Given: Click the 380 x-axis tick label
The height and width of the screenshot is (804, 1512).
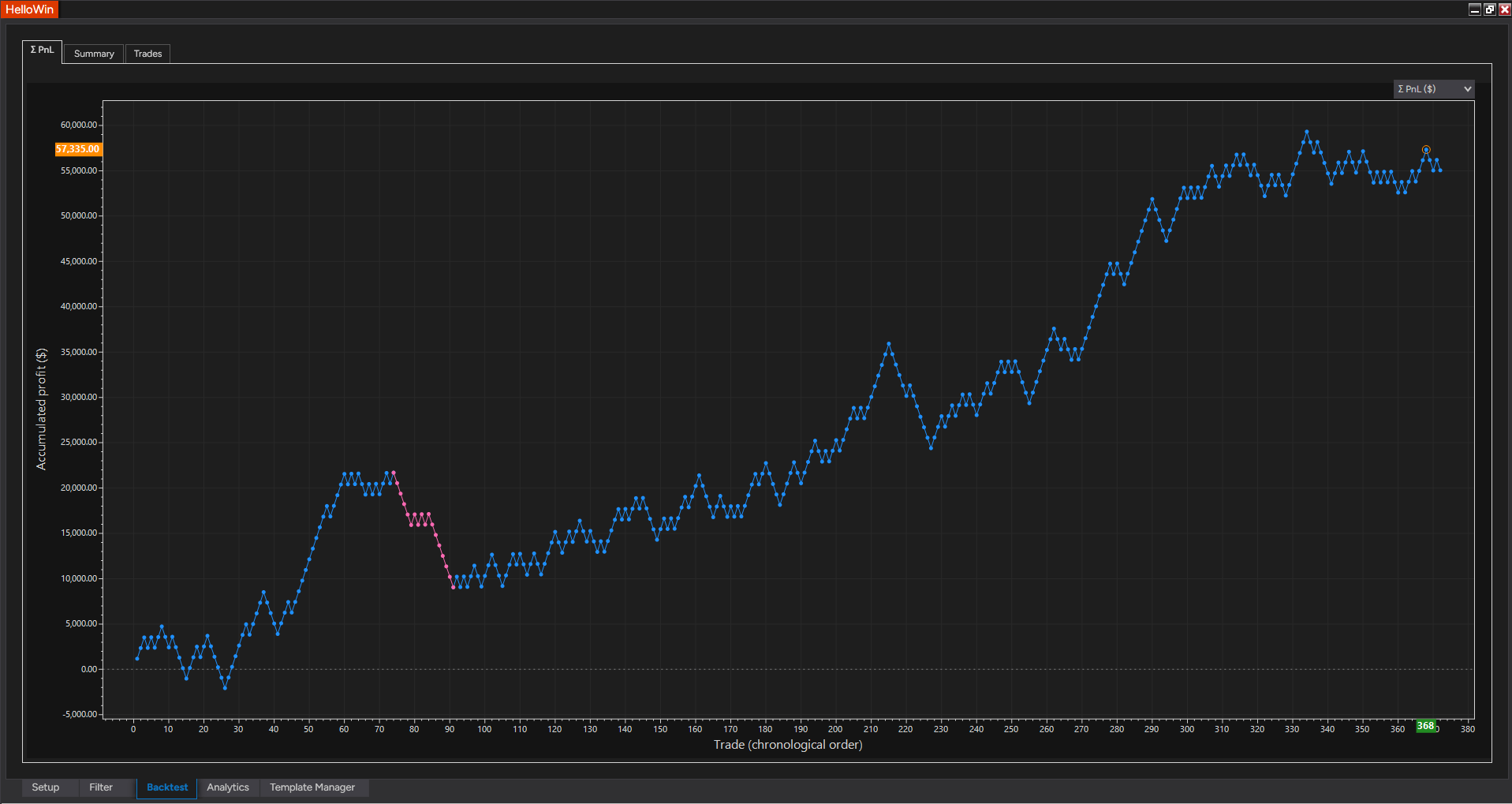Looking at the screenshot, I should coord(1467,729).
